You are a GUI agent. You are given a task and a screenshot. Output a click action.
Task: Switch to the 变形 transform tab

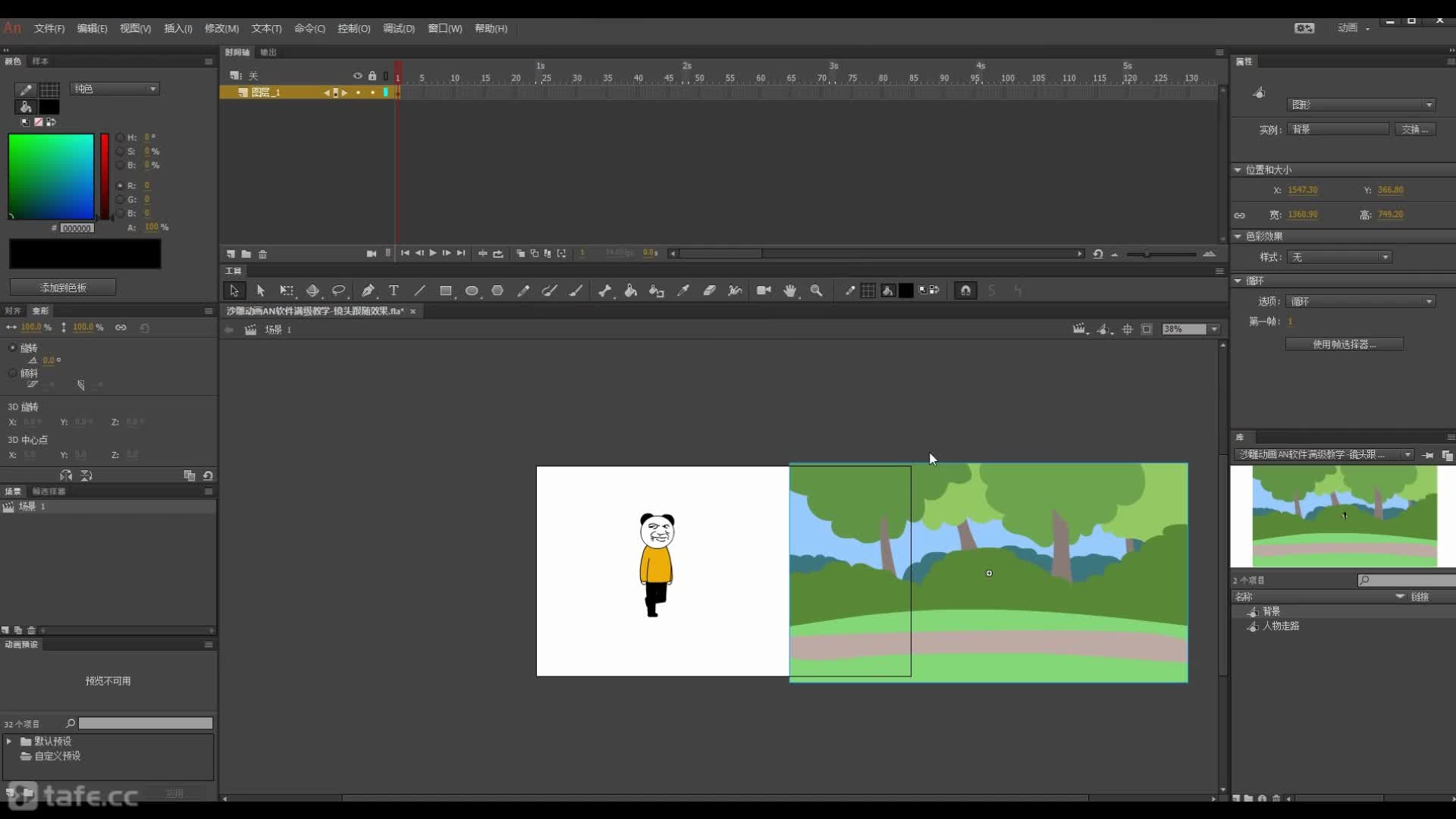click(40, 311)
